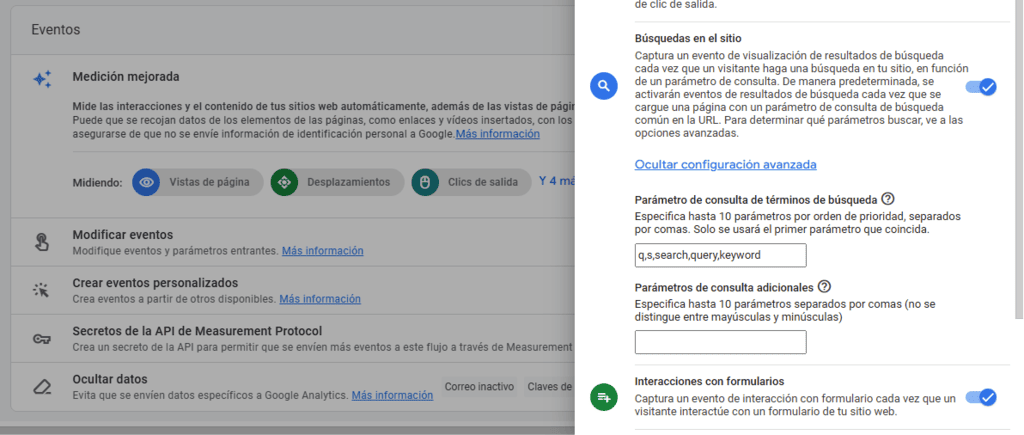Click the eye icon for Vistas de página
1024x435 pixels.
click(146, 182)
